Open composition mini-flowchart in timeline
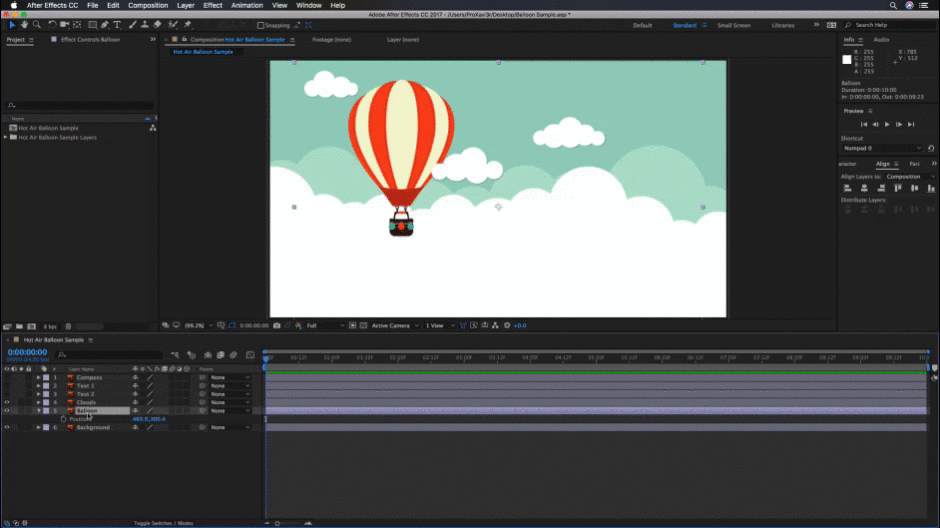The height and width of the screenshot is (528, 940). tap(175, 355)
